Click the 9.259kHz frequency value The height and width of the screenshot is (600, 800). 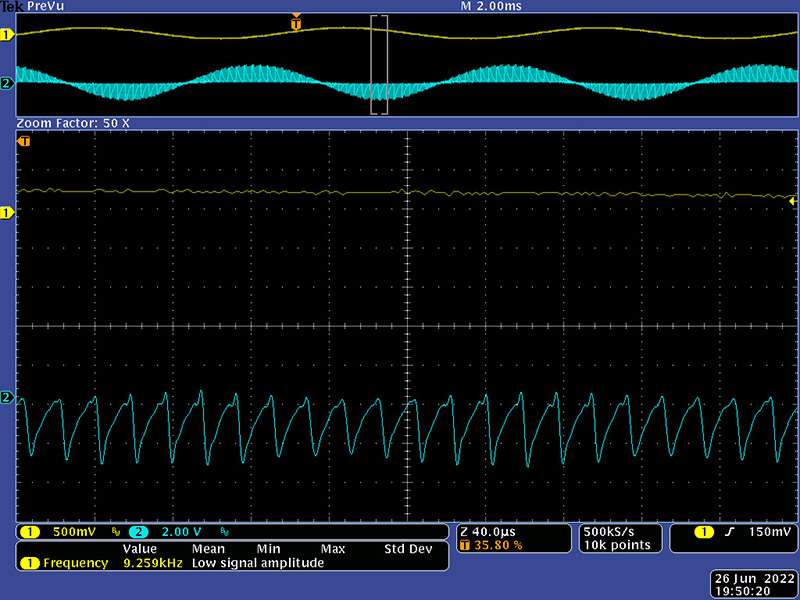[x=153, y=563]
